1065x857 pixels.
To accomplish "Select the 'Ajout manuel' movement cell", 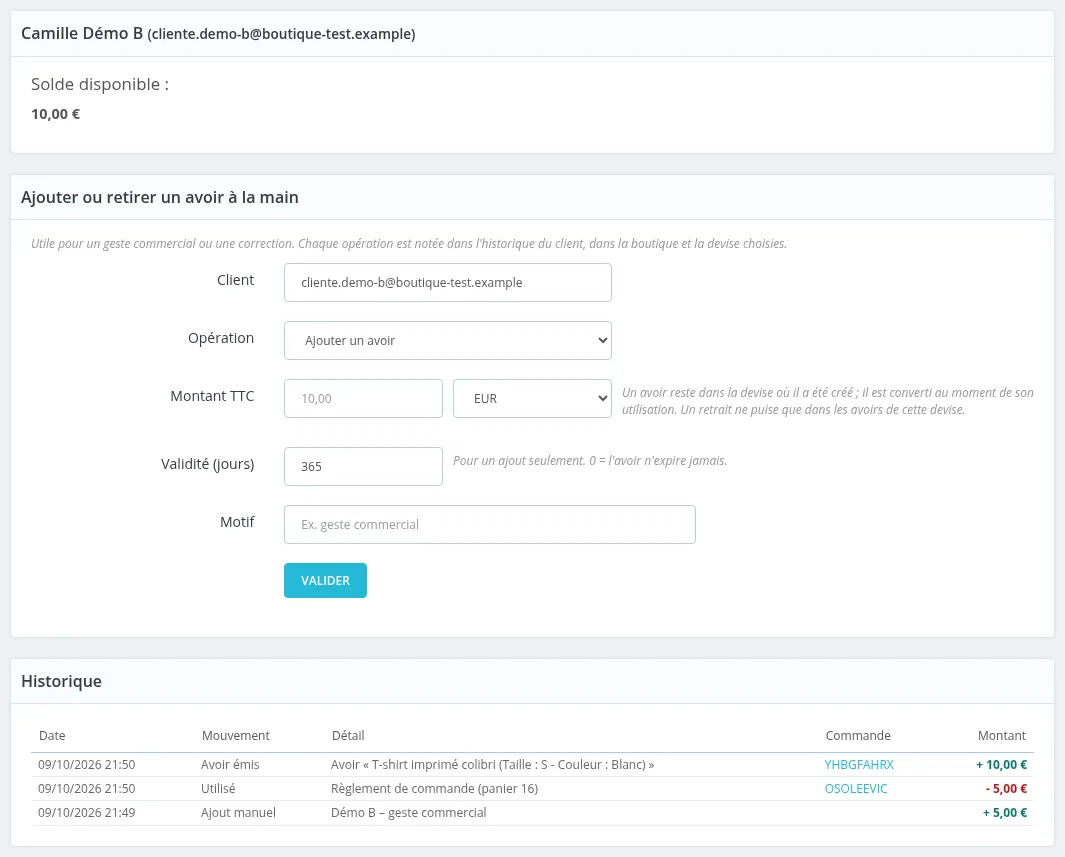I will [238, 812].
